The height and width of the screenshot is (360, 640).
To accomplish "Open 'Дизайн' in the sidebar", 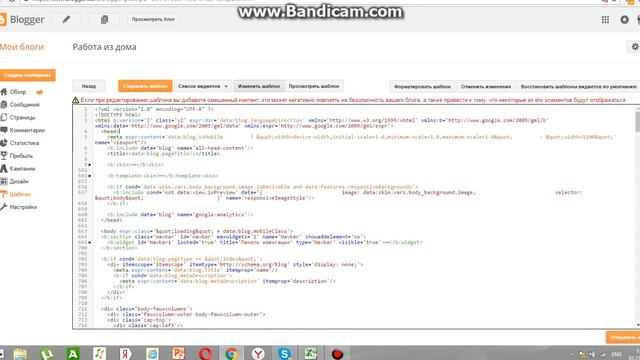I will [19, 181].
